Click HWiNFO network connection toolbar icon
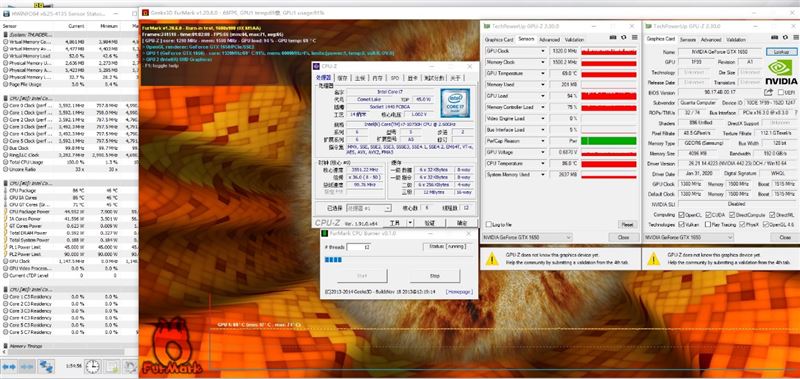800x379 pixels. [x=46, y=366]
